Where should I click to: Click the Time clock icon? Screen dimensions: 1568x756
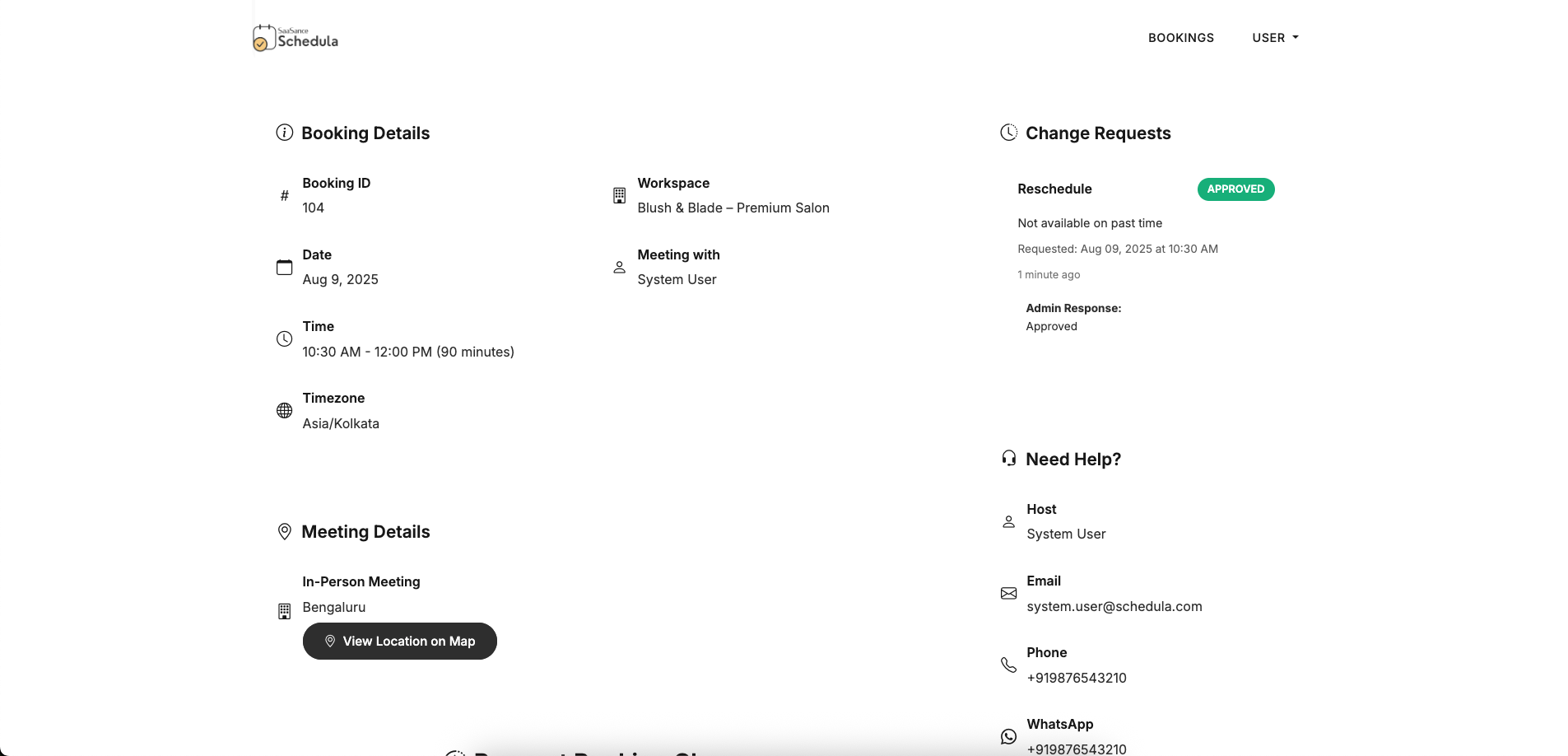[284, 338]
